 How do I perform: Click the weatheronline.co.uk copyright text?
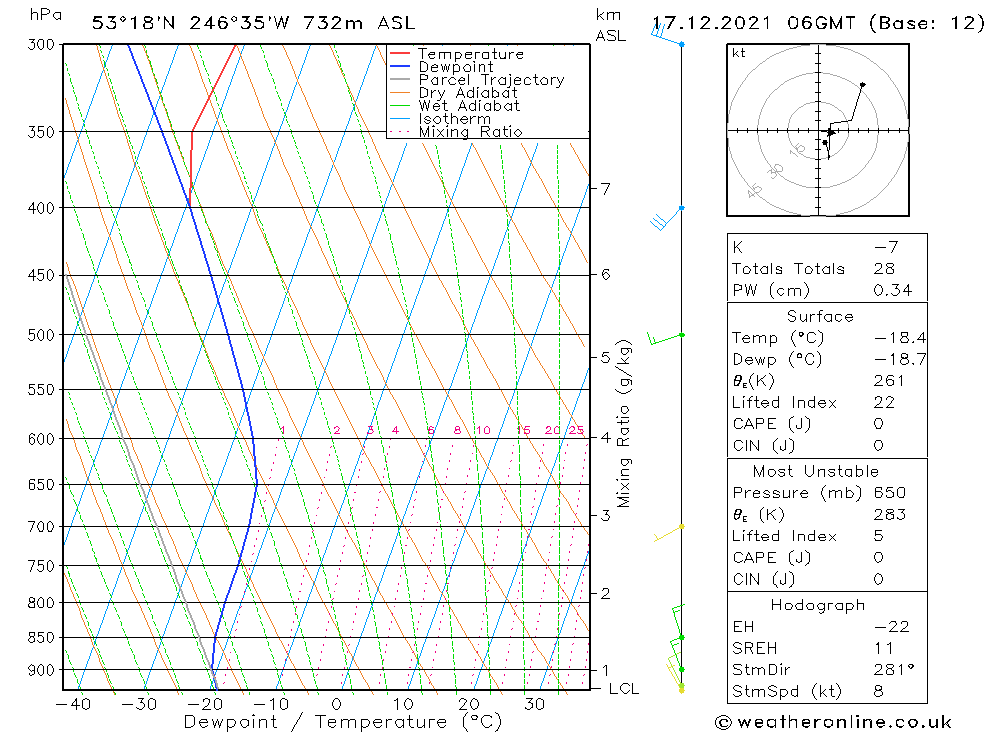coord(834,722)
